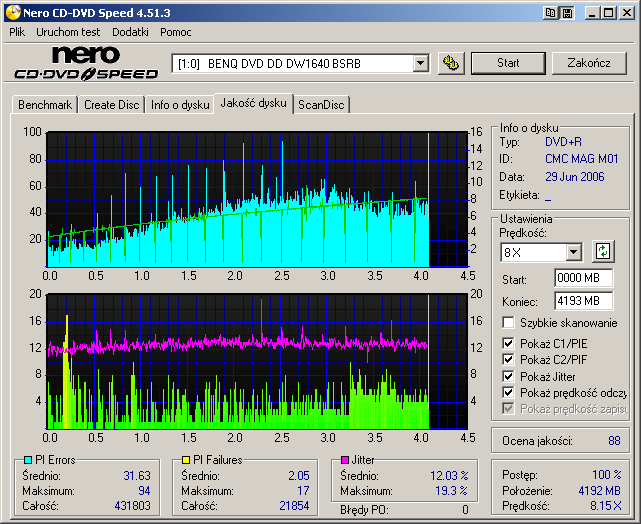
Task: Click the Ocena jakości value 88
Action: pos(614,441)
